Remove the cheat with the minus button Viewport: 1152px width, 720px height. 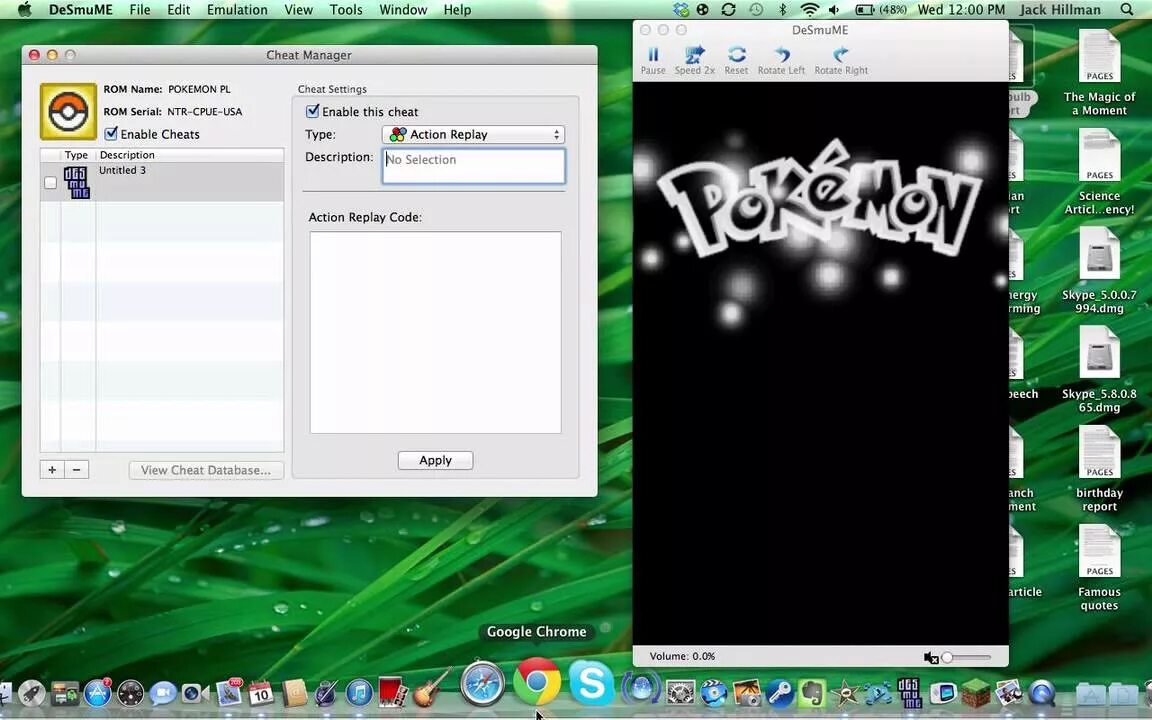76,470
